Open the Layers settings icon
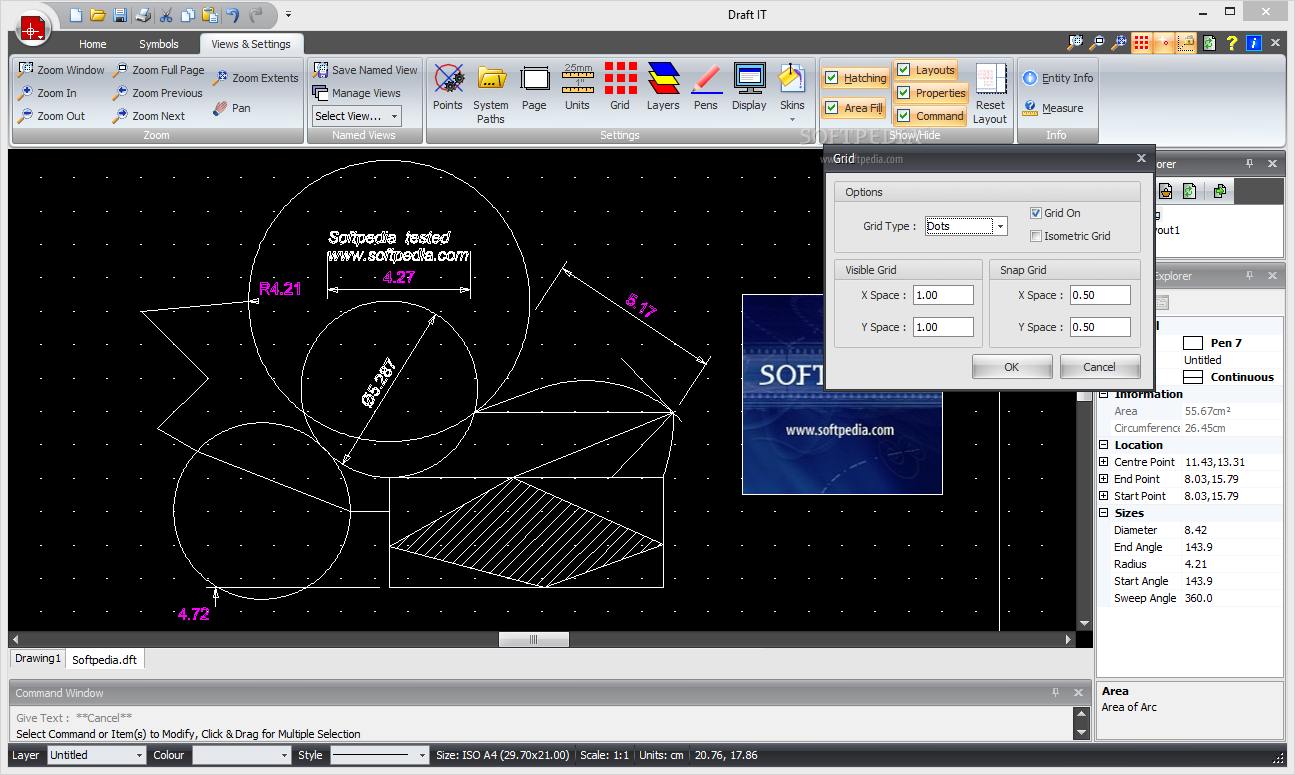Viewport: 1295px width, 775px height. (x=663, y=87)
